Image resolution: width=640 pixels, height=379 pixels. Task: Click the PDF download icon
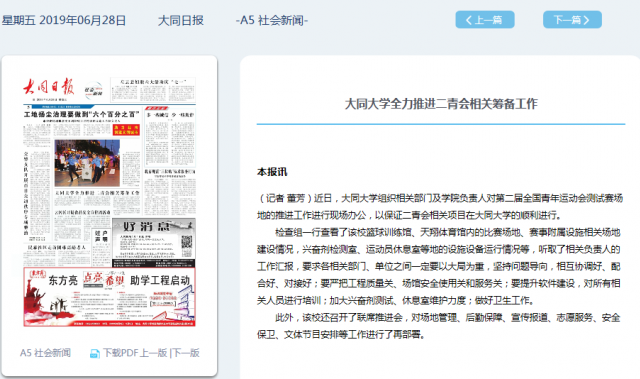click(x=95, y=353)
